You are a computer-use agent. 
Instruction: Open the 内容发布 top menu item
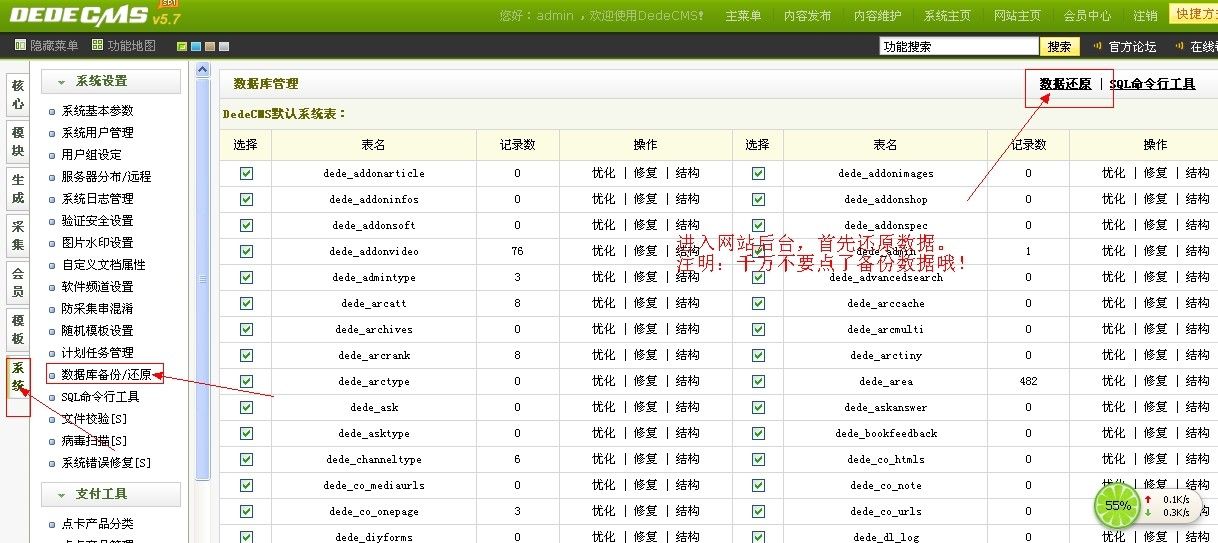click(x=807, y=16)
